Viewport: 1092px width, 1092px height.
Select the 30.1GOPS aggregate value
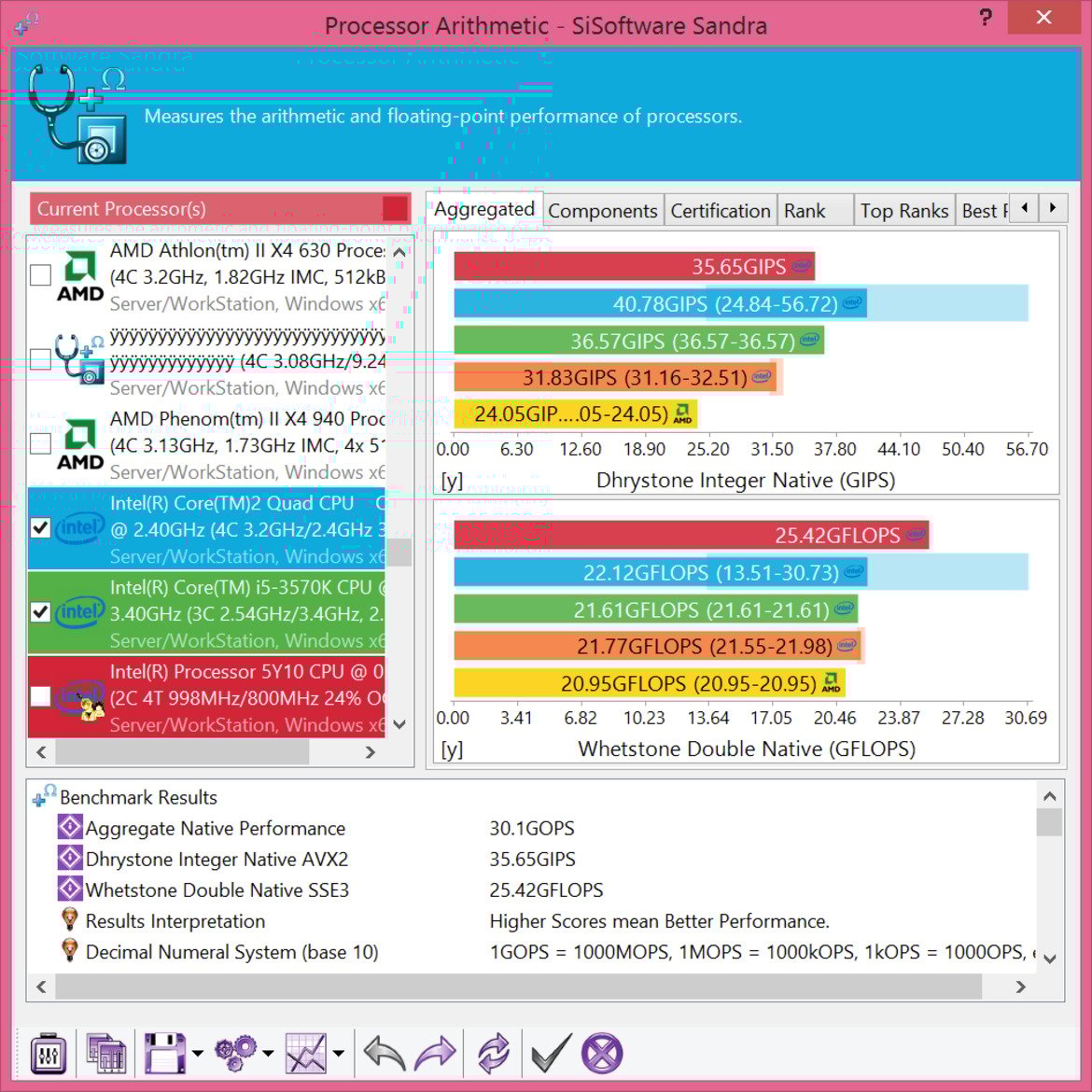(x=532, y=828)
